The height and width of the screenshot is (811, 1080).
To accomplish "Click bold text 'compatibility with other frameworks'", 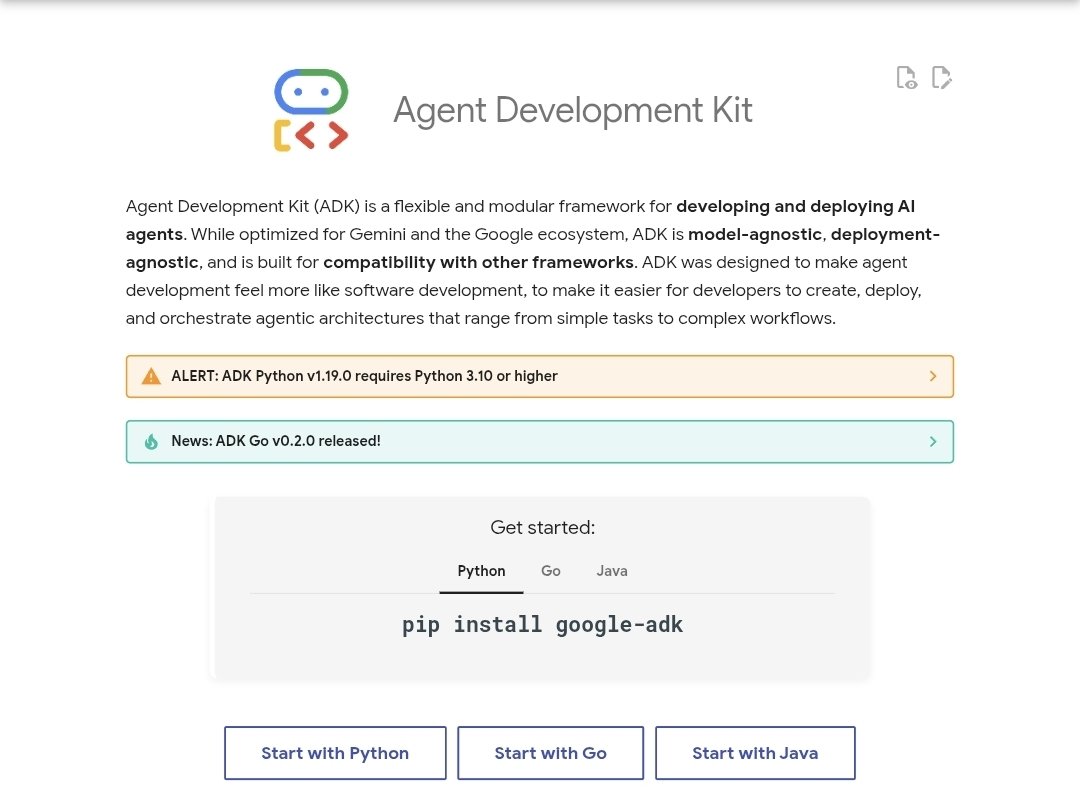I will (479, 263).
